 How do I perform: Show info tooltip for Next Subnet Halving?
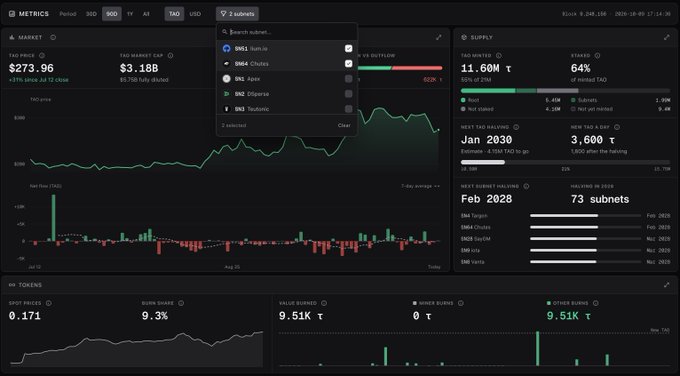(x=526, y=186)
